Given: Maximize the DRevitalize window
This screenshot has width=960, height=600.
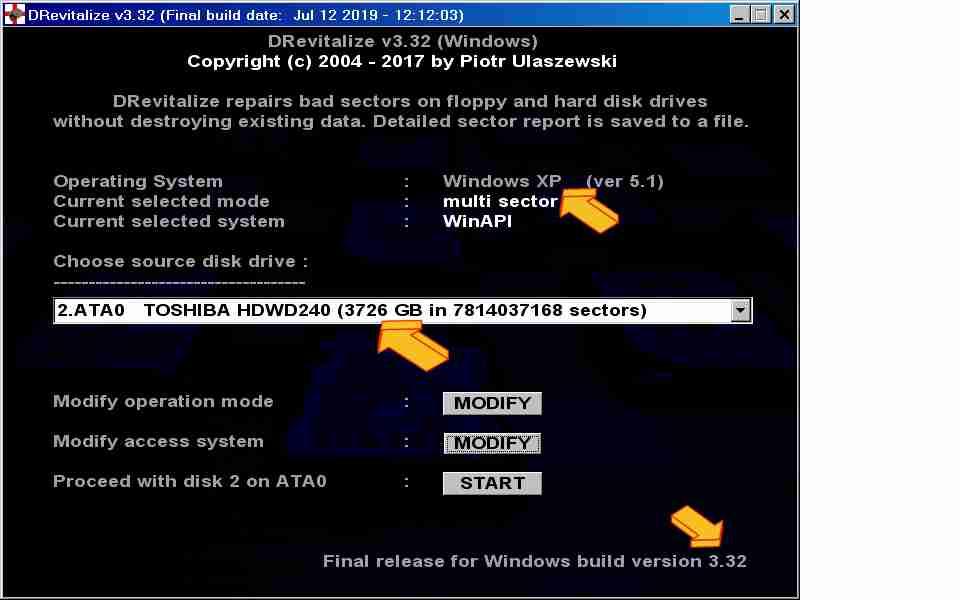Looking at the screenshot, I should (x=761, y=15).
